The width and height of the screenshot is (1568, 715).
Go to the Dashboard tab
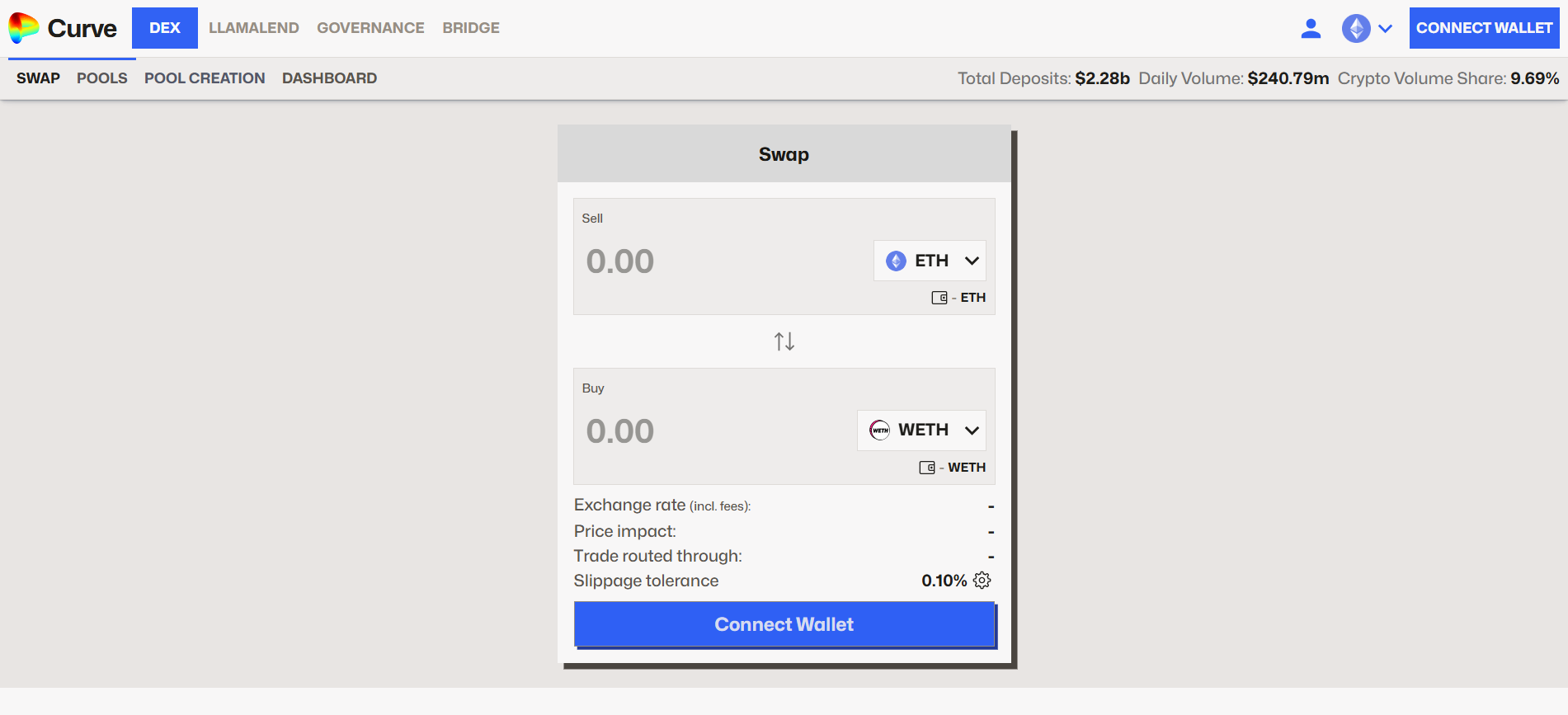pyautogui.click(x=329, y=78)
